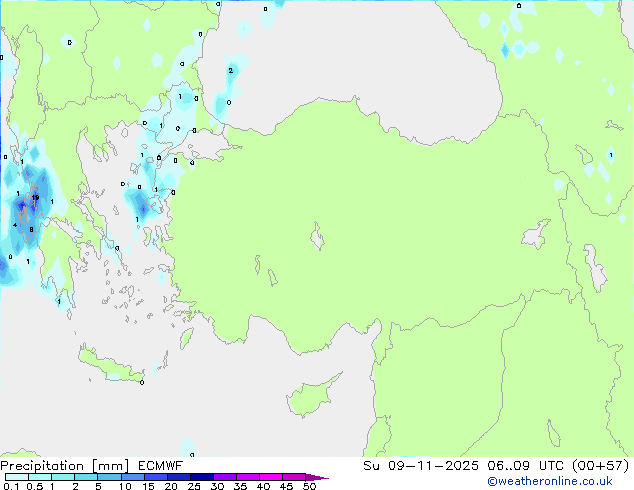Viewport: 634px width, 490px height.
Task: Select the 45–50 mm legend swatch
Action: [x=294, y=477]
